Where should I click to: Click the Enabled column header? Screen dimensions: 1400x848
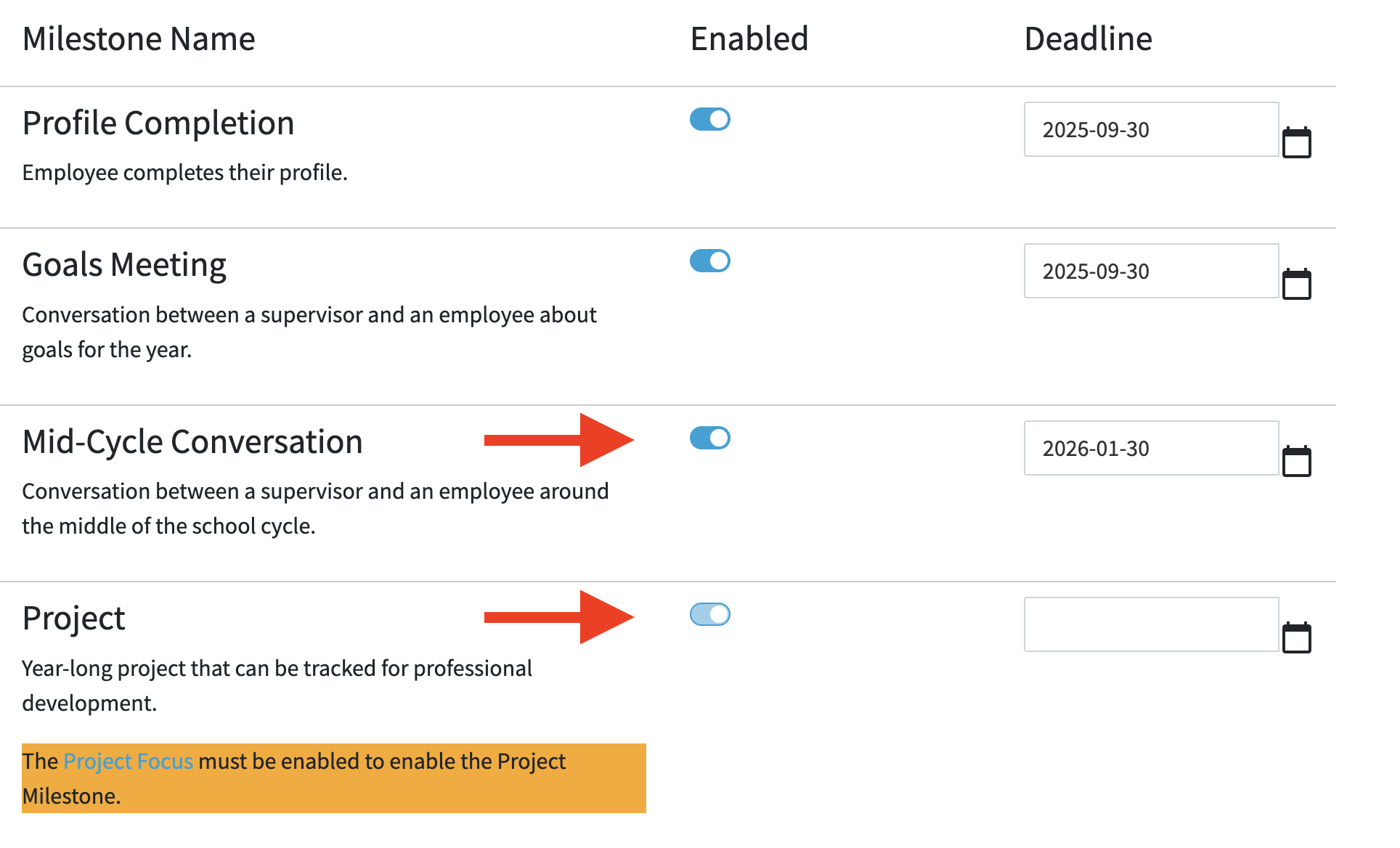point(749,38)
